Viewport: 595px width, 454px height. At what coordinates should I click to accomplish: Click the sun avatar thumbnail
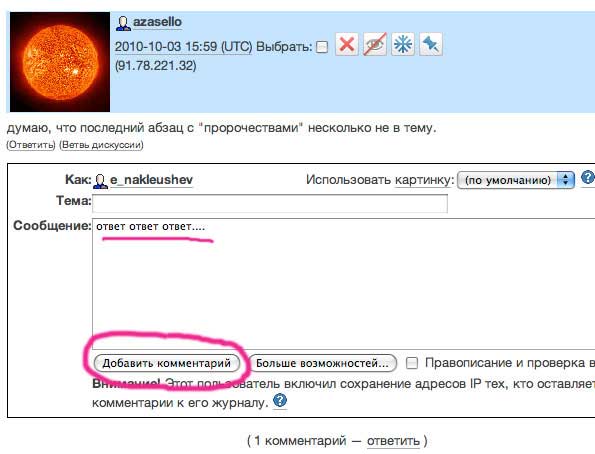[60, 62]
